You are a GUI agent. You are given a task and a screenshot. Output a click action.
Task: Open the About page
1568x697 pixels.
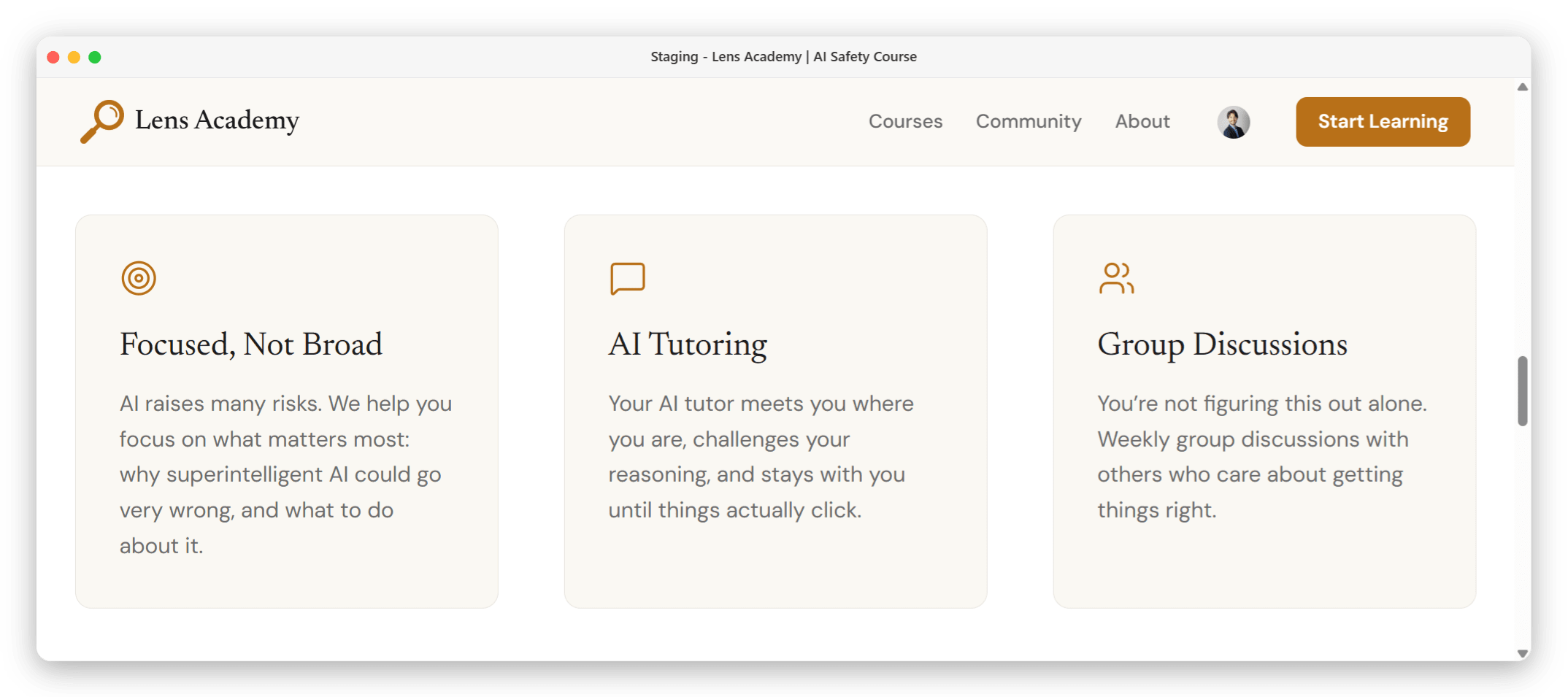[x=1142, y=121]
